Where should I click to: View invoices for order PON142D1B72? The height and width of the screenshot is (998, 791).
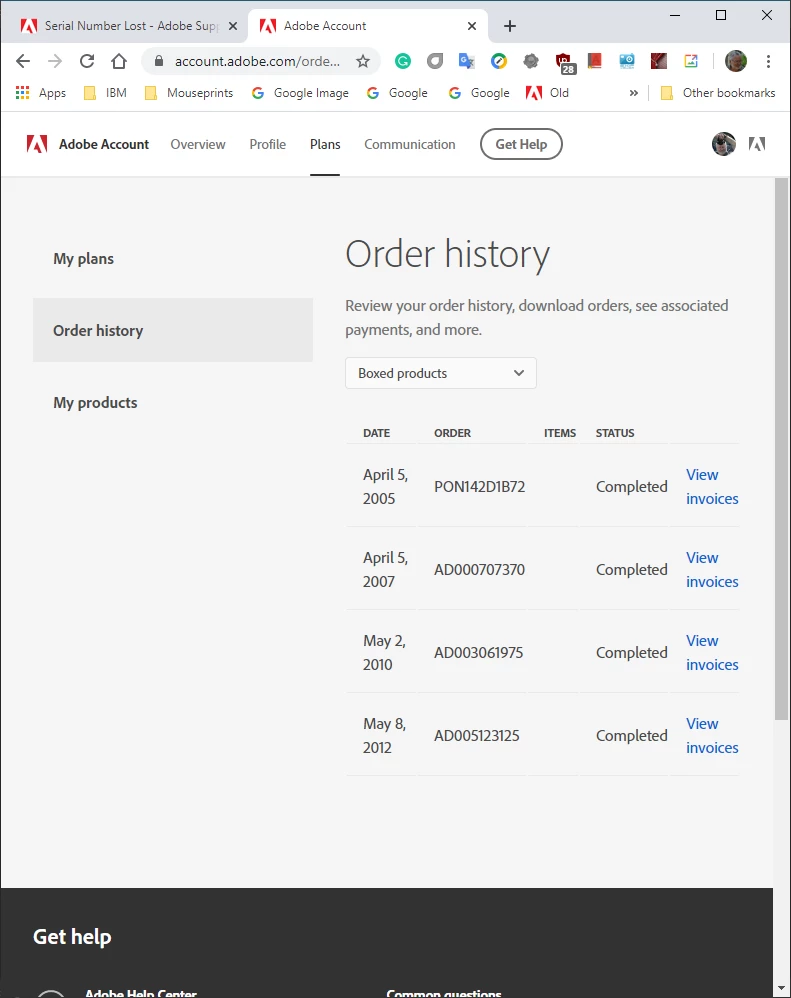[x=712, y=487]
